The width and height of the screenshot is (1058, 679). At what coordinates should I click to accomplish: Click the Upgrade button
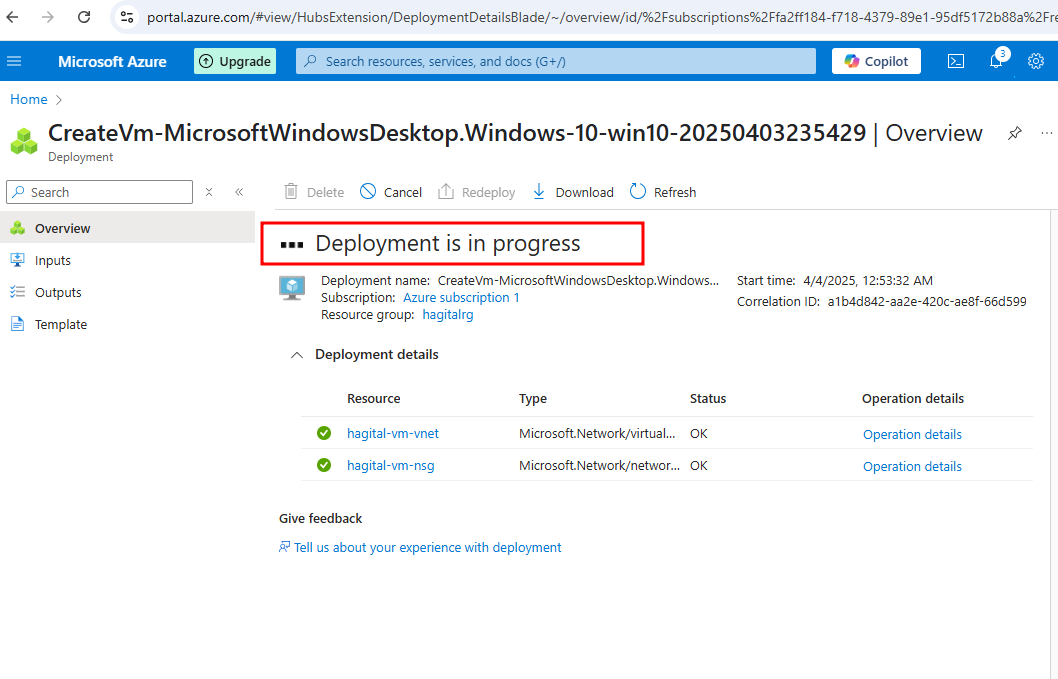click(x=235, y=61)
